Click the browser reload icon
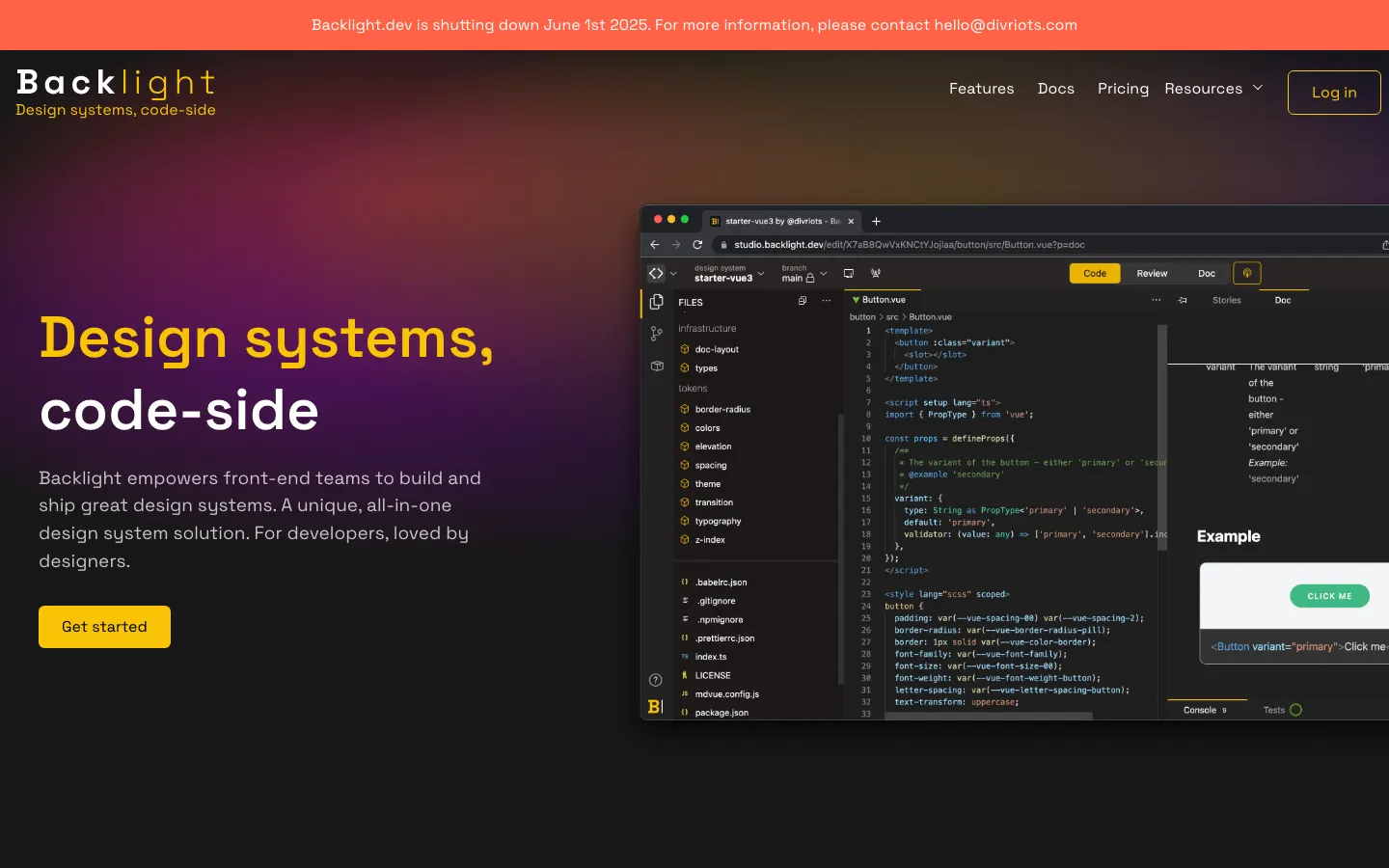 697,245
